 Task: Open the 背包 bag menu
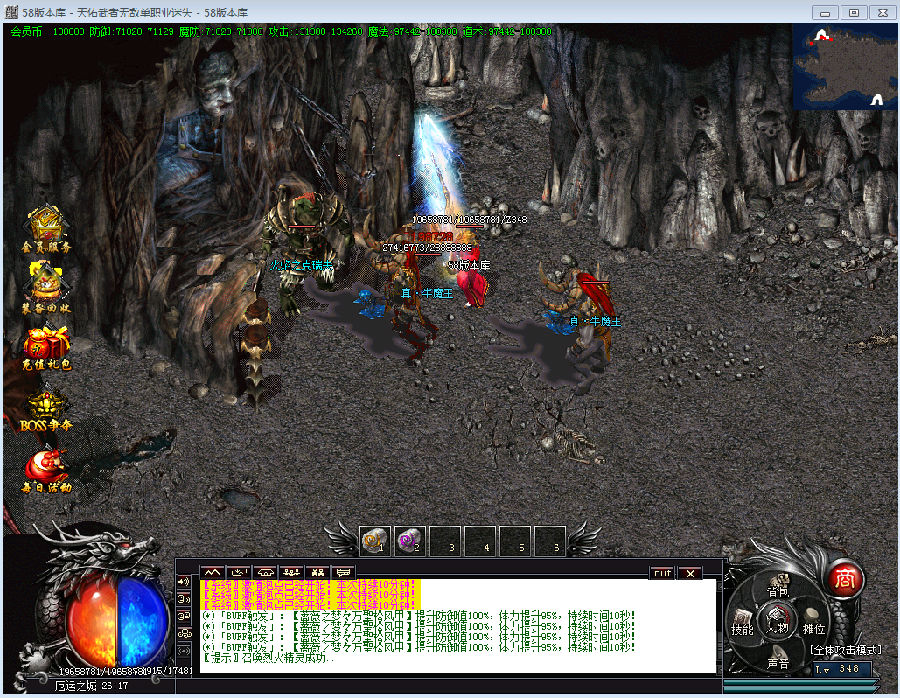[778, 587]
